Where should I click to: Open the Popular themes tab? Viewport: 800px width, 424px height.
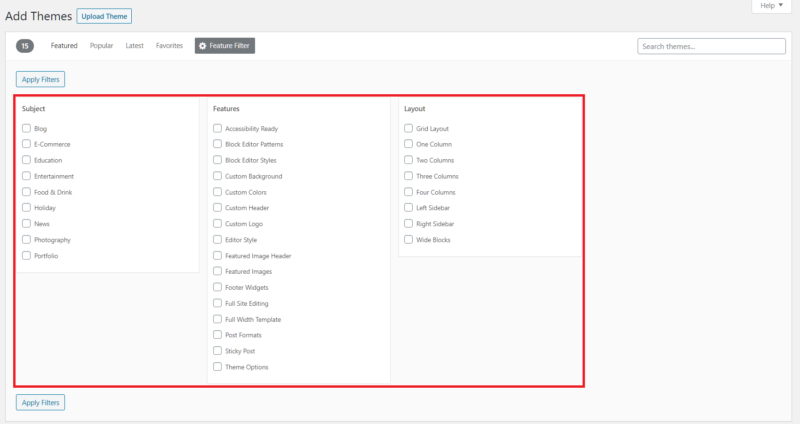coord(101,45)
